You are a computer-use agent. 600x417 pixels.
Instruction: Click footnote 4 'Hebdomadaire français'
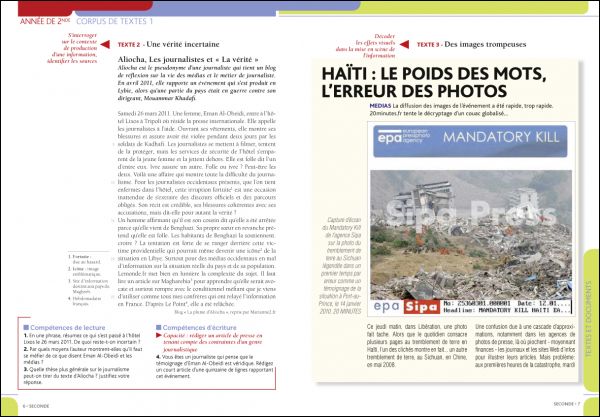(x=85, y=301)
